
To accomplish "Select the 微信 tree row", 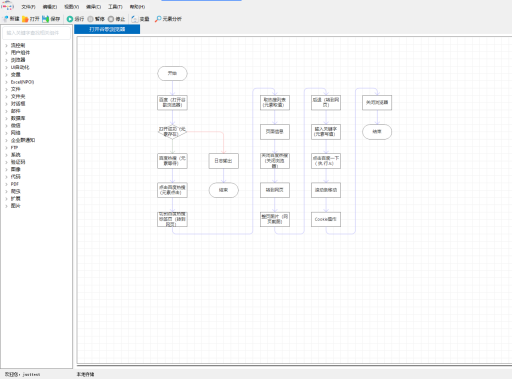I will click(15, 126).
